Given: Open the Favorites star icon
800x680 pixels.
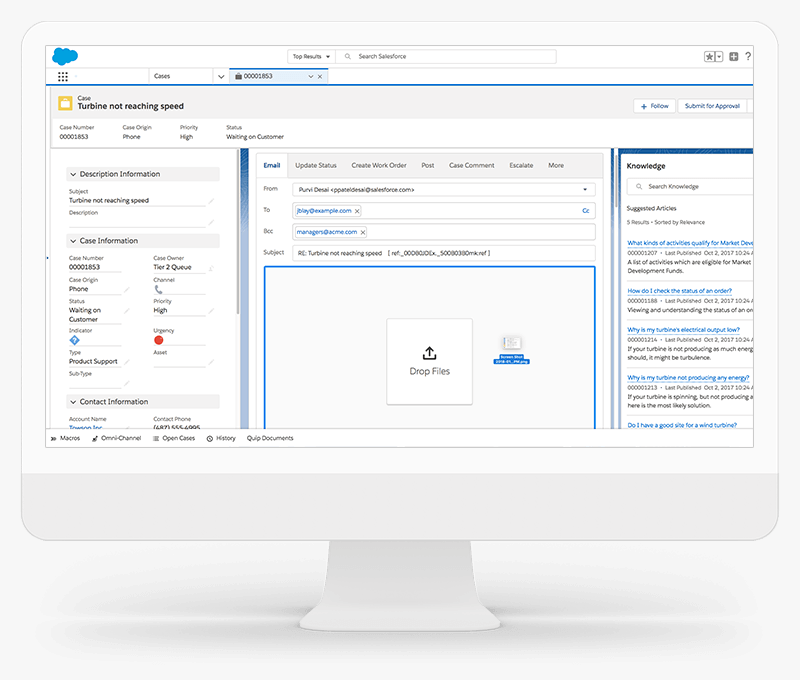Looking at the screenshot, I should [709, 57].
